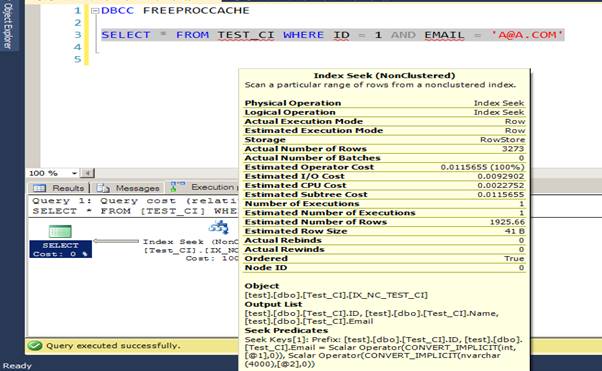Click the 'Estimated Row Size' 41 B value
Image resolution: width=602 pixels, height=371 pixels.
coord(515,231)
